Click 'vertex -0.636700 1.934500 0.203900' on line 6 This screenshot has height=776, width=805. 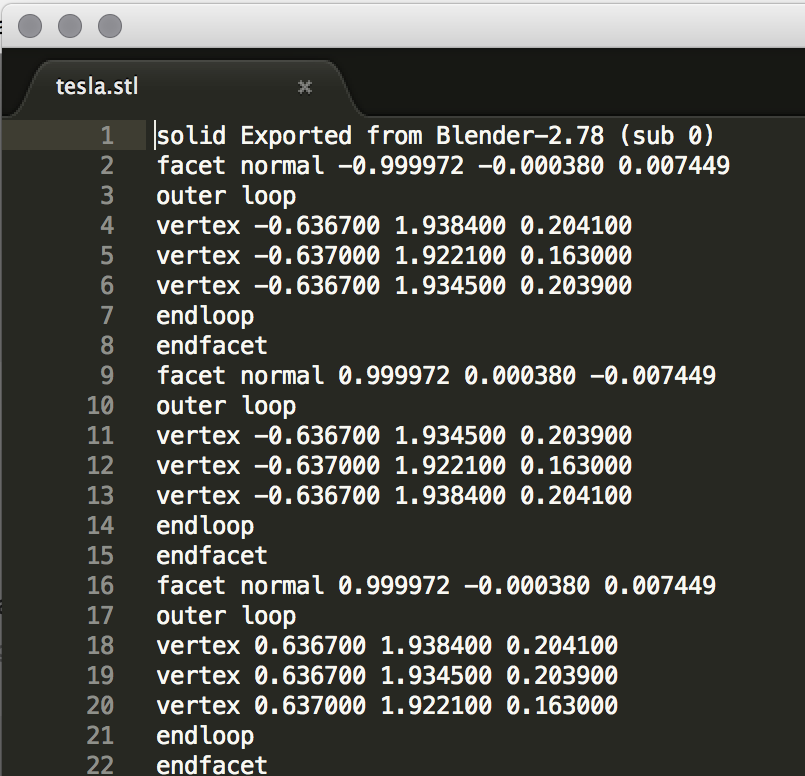tap(394, 286)
